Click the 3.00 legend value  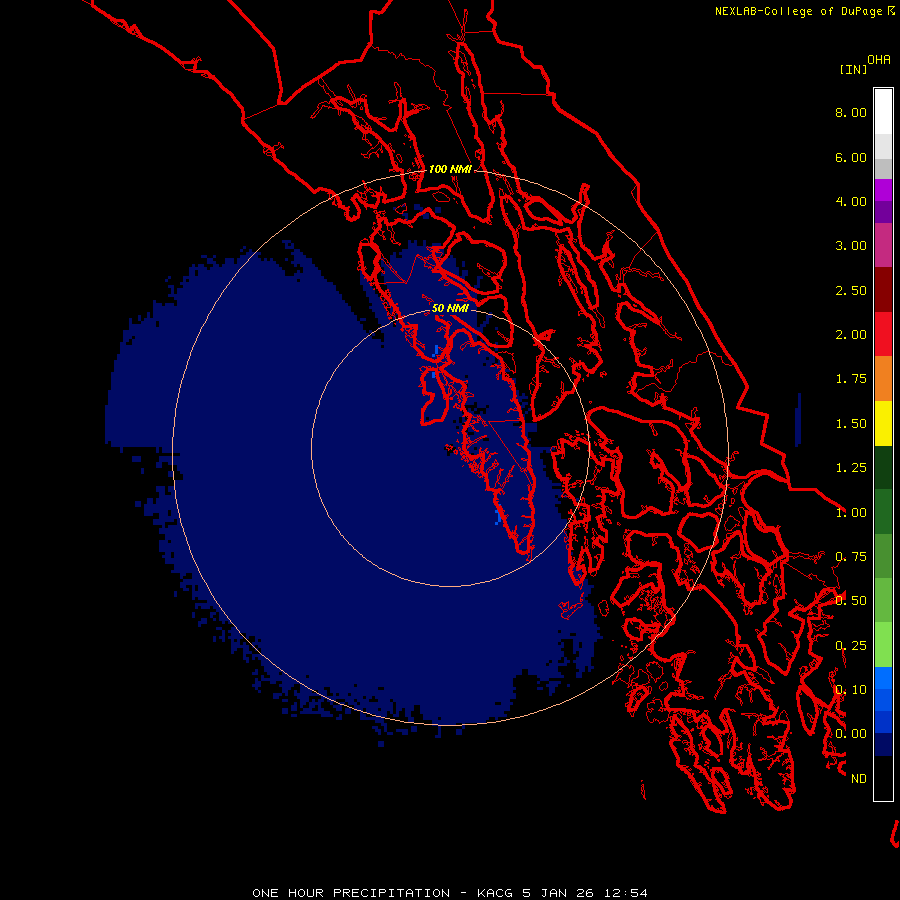(x=851, y=246)
